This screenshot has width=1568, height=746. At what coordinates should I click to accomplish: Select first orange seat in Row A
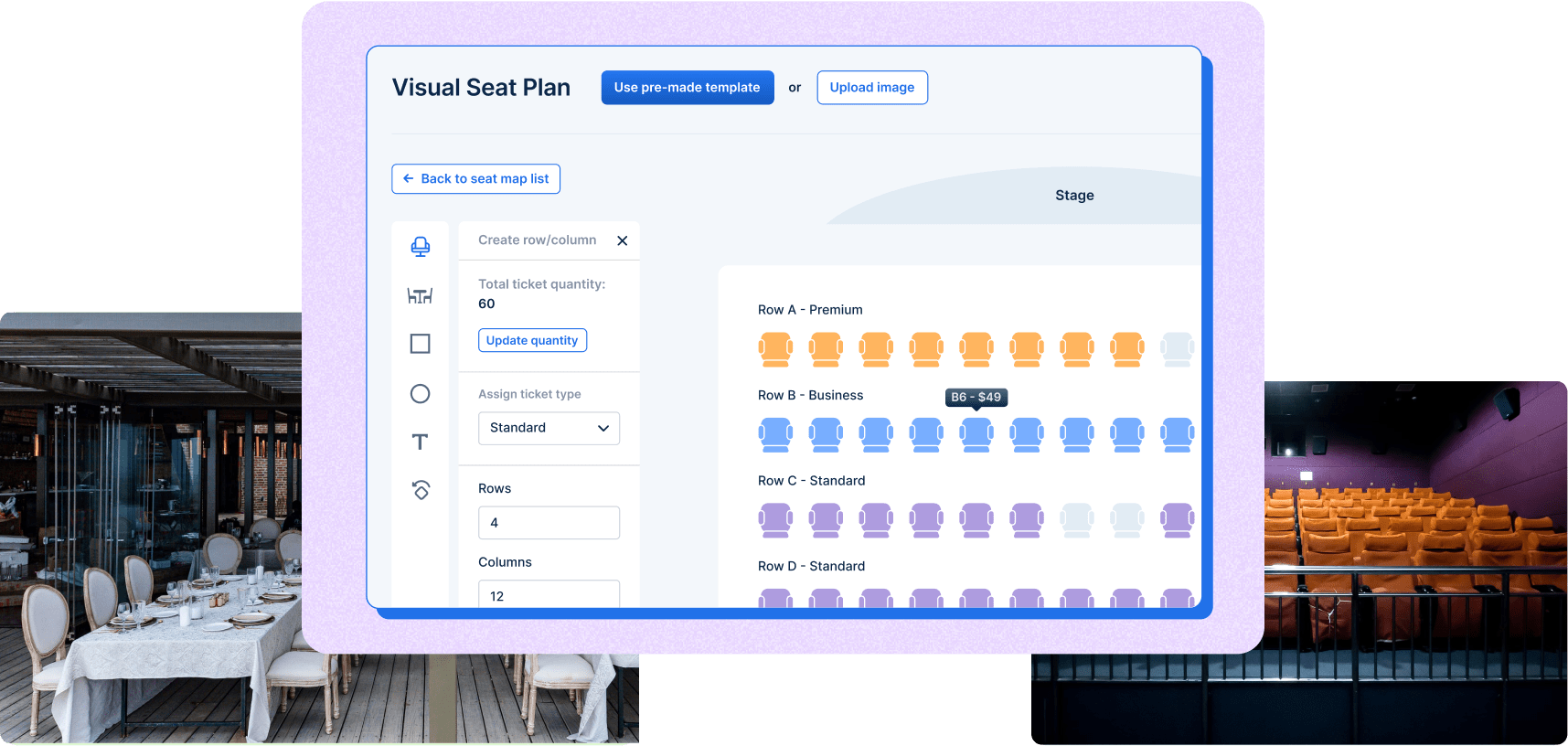775,349
